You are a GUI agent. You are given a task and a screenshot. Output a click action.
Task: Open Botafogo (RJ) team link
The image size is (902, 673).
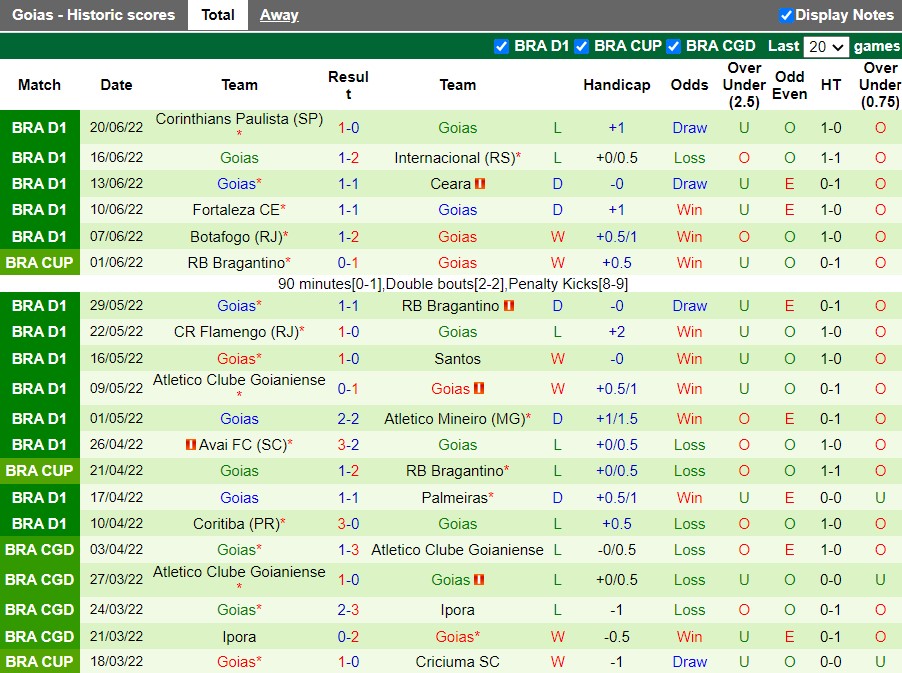click(x=236, y=236)
